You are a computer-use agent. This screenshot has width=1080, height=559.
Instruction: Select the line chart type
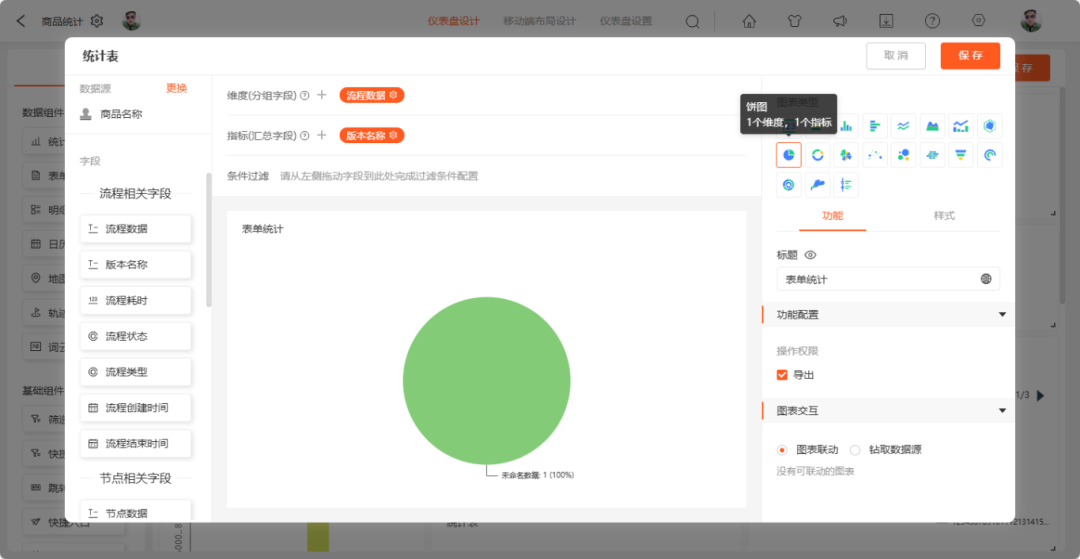(x=904, y=126)
